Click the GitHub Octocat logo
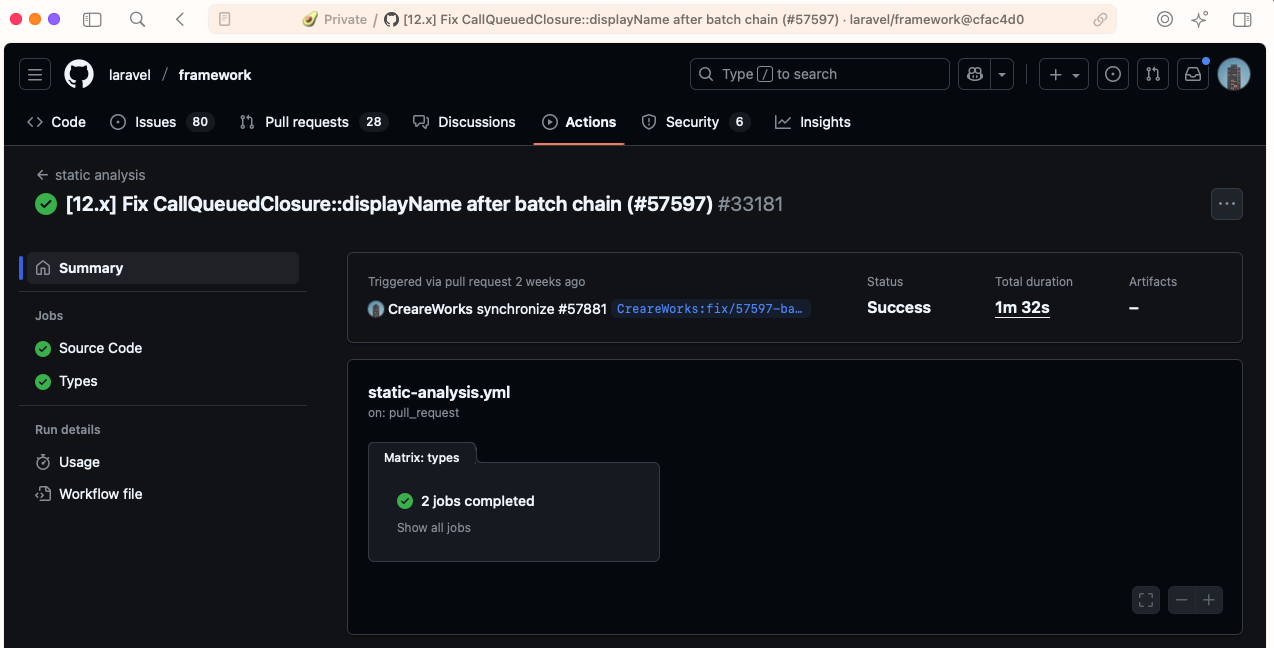The height and width of the screenshot is (648, 1274). (x=79, y=75)
